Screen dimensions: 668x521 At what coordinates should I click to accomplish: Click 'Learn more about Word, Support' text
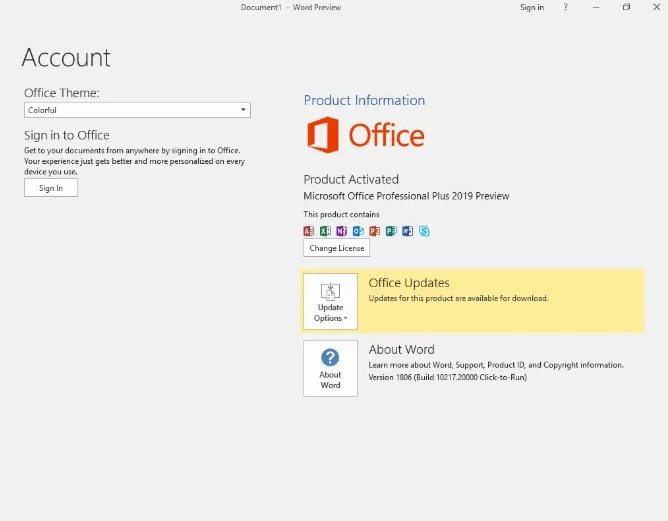point(496,365)
